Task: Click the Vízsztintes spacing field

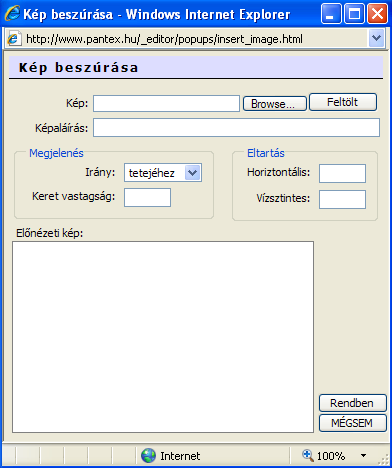Action: pos(342,199)
